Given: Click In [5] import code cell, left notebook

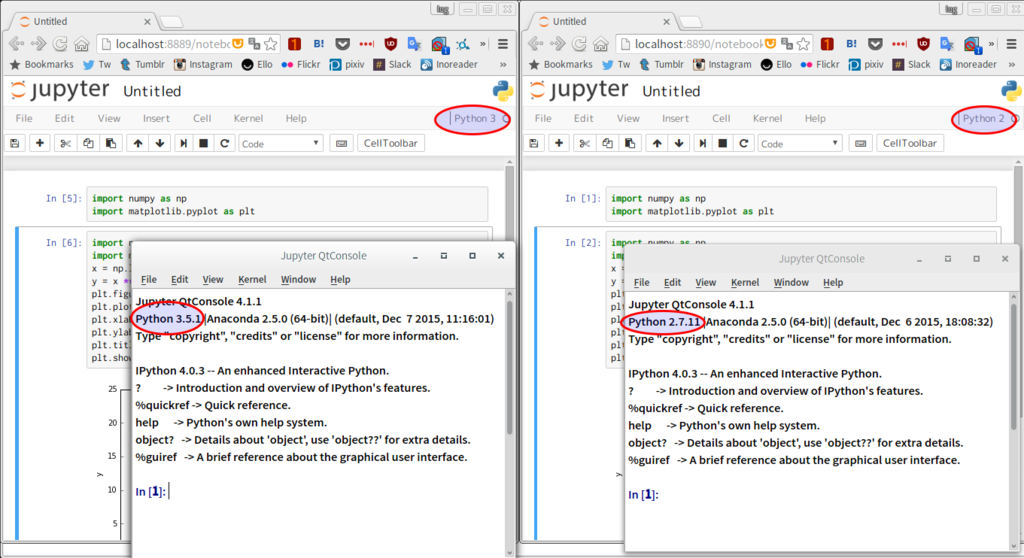Looking at the screenshot, I should pos(287,205).
